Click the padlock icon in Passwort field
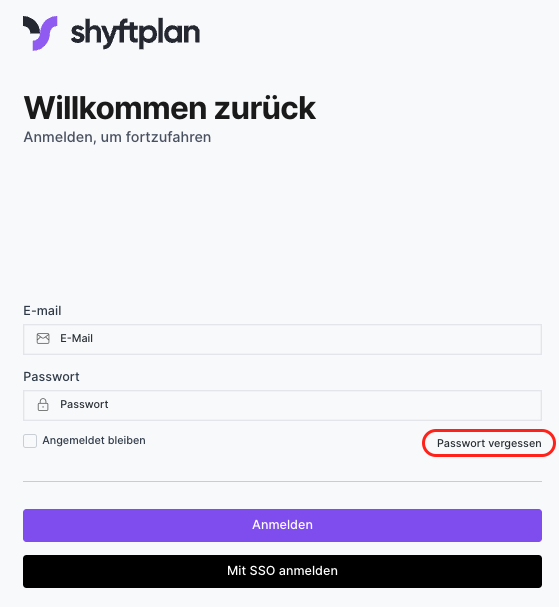 point(43,405)
